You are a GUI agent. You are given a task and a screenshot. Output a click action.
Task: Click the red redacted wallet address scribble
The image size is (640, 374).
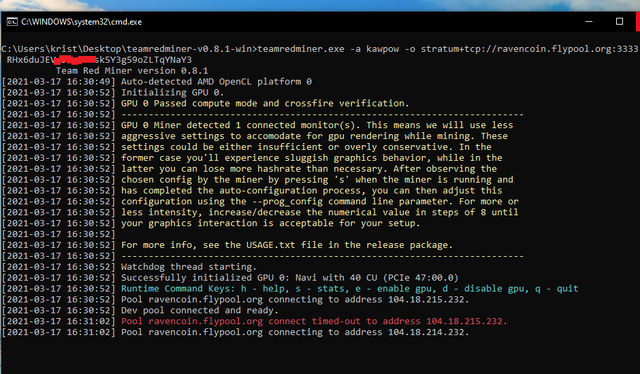pyautogui.click(x=74, y=60)
